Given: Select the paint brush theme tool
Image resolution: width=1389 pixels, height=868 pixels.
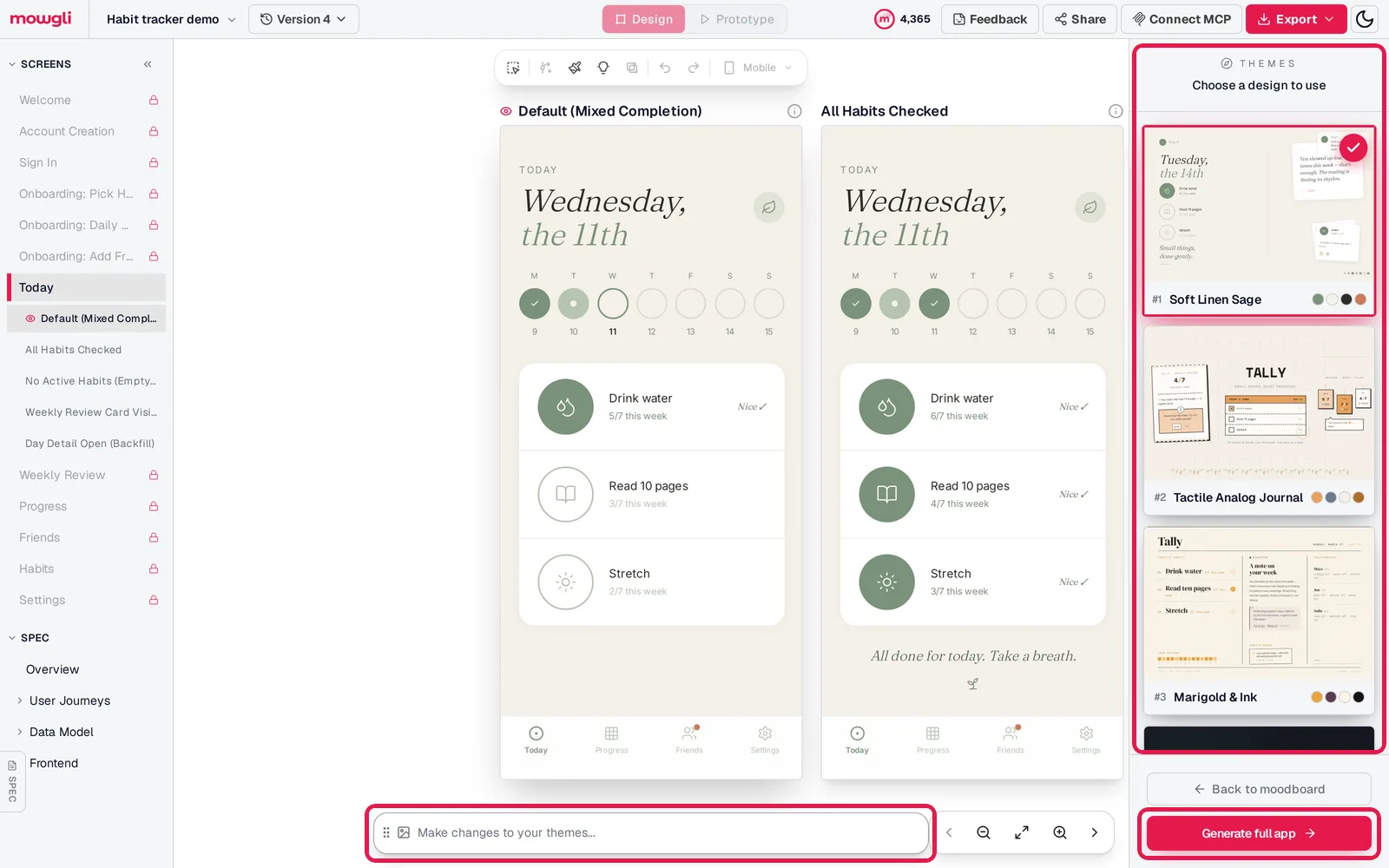Looking at the screenshot, I should 575,68.
